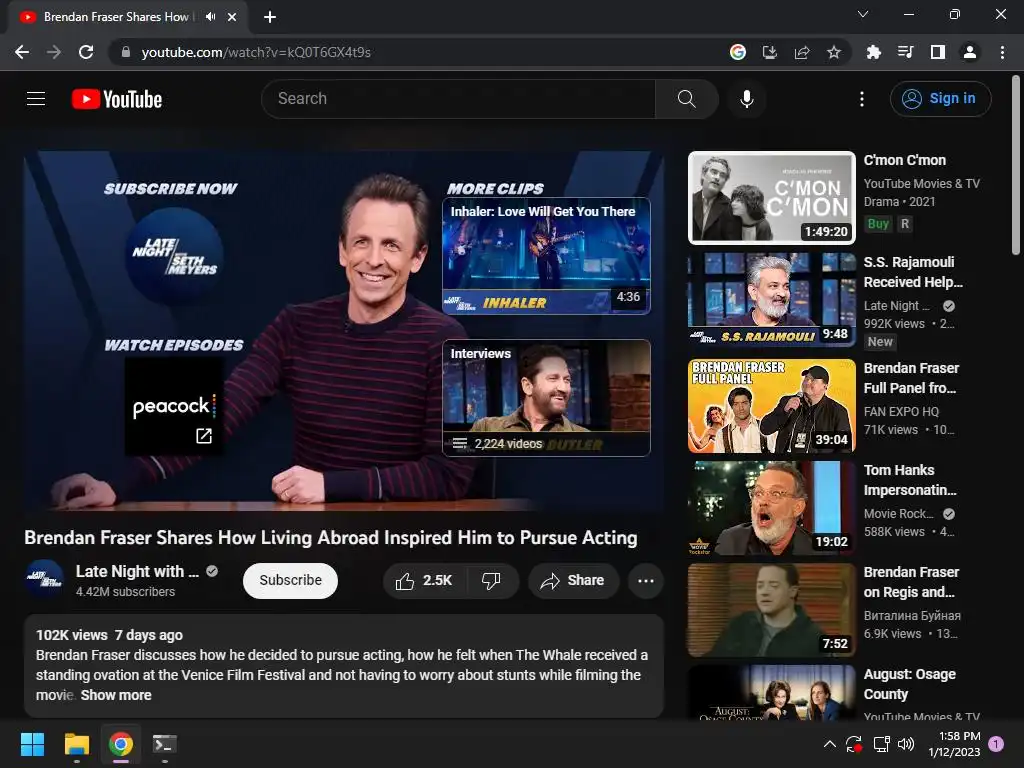This screenshot has width=1024, height=768.
Task: Open more actions ellipsis under video
Action: tap(646, 581)
